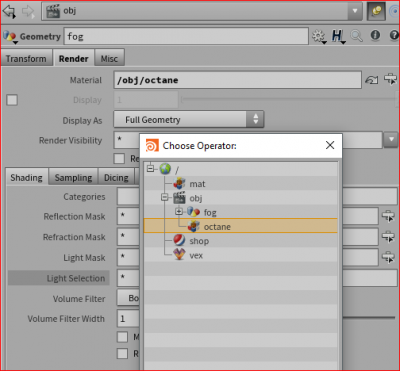The image size is (400, 371).
Task: Open the Material operator chooser icon
Action: [x=390, y=80]
